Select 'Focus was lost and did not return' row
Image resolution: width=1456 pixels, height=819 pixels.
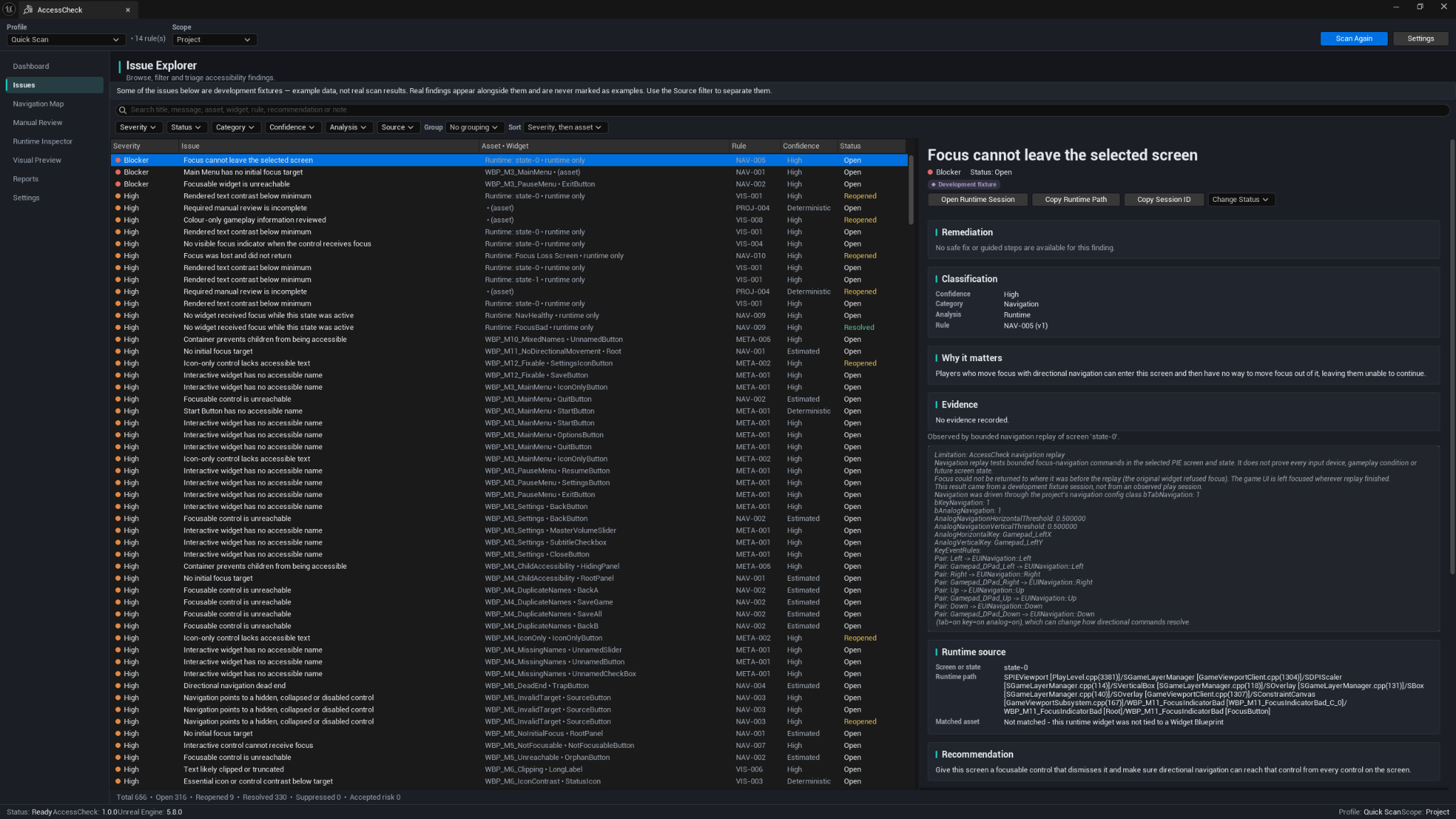(509, 256)
